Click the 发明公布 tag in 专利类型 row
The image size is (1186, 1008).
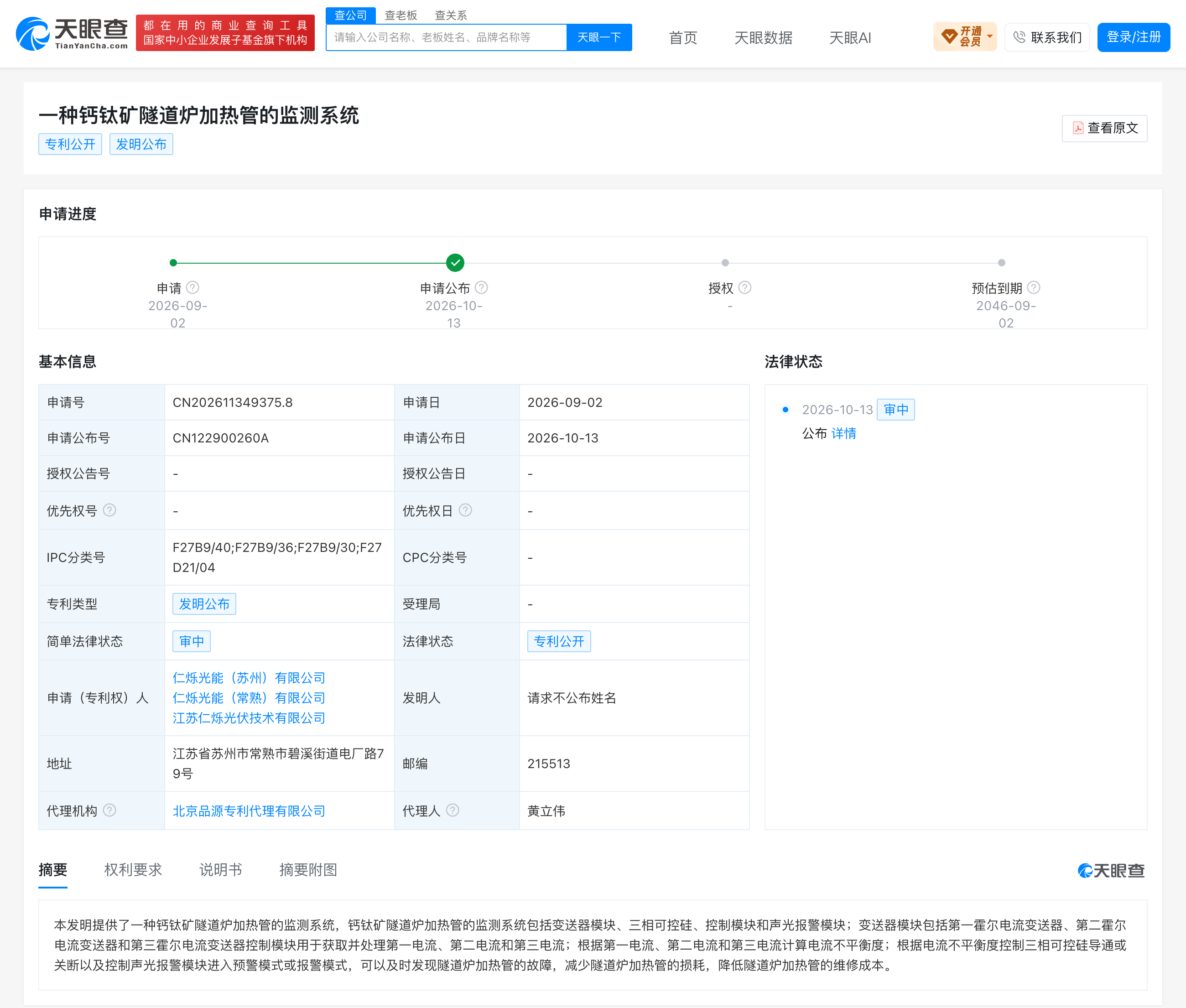tap(204, 604)
